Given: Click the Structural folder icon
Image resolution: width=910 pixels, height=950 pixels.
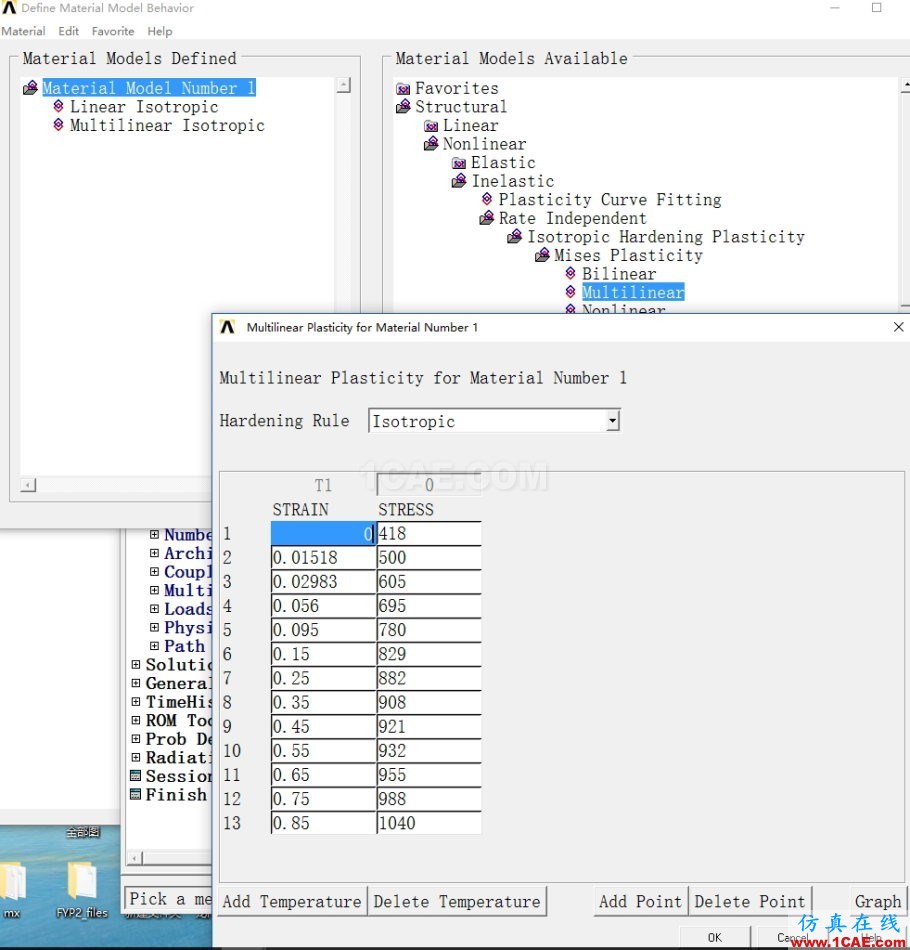Looking at the screenshot, I should (403, 107).
